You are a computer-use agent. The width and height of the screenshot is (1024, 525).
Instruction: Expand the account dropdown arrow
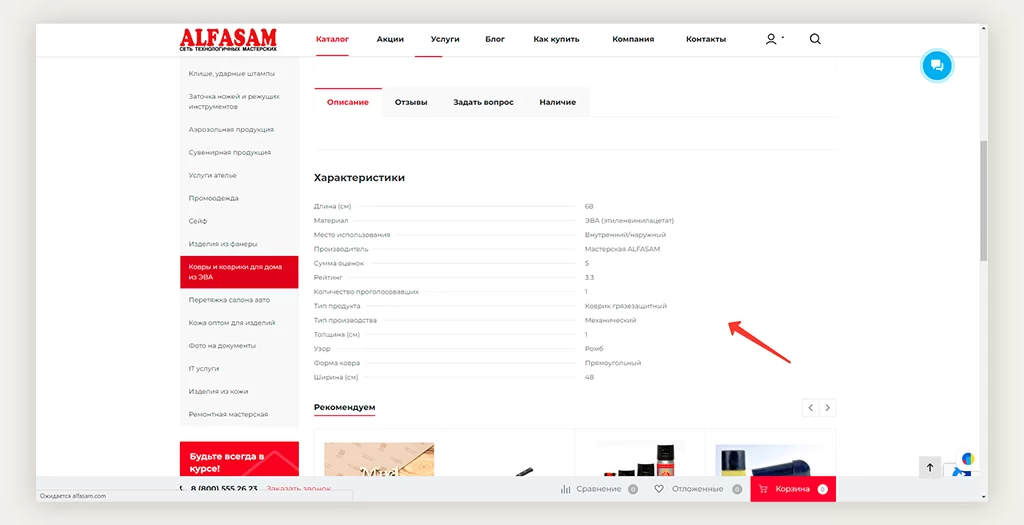tap(783, 38)
